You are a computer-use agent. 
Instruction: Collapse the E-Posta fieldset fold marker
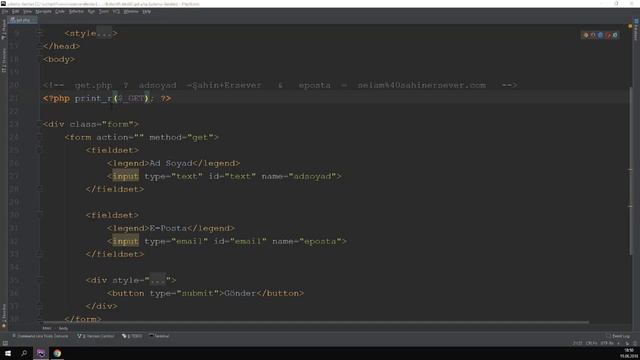tap(40, 215)
